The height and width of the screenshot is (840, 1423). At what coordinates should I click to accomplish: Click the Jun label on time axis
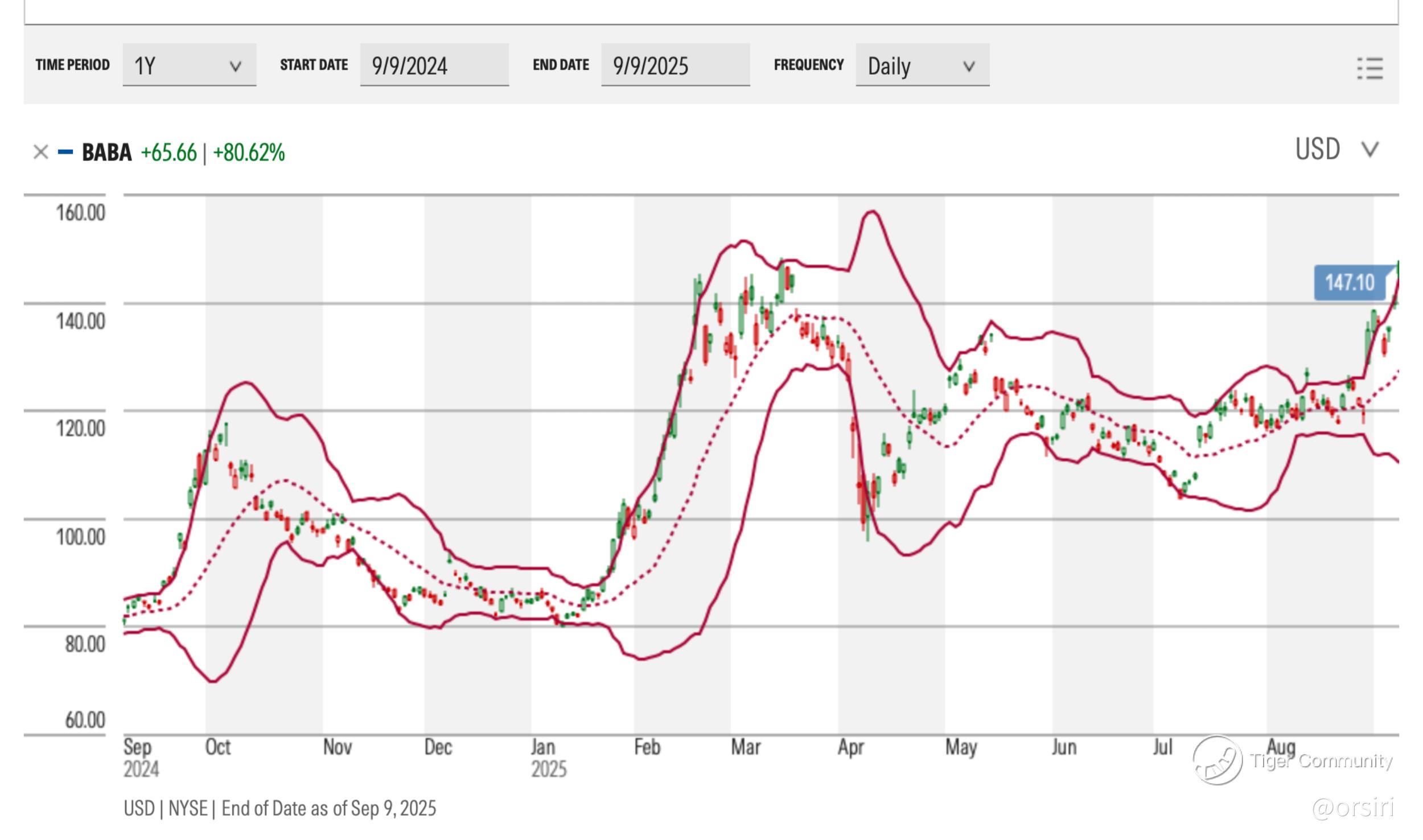point(1064,747)
